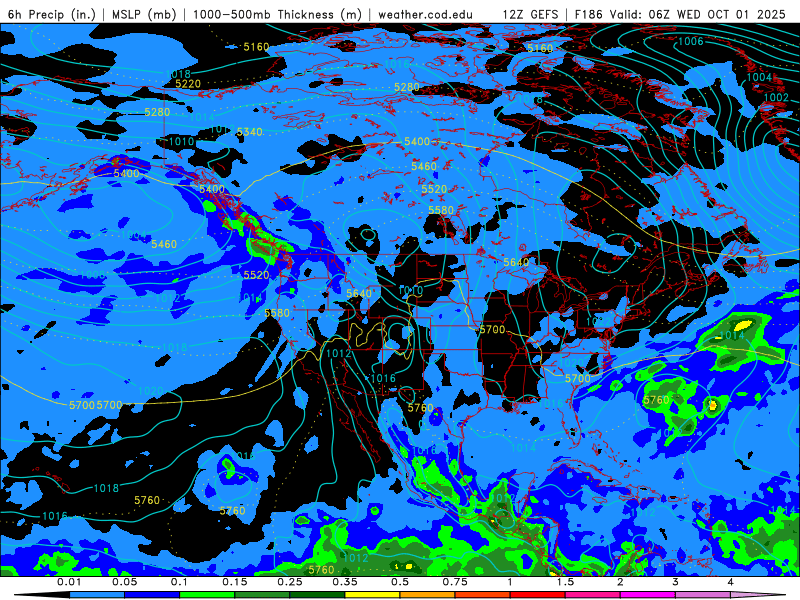Click the 0.5 legend value
Screen dimensions: 800x600
click(x=400, y=582)
